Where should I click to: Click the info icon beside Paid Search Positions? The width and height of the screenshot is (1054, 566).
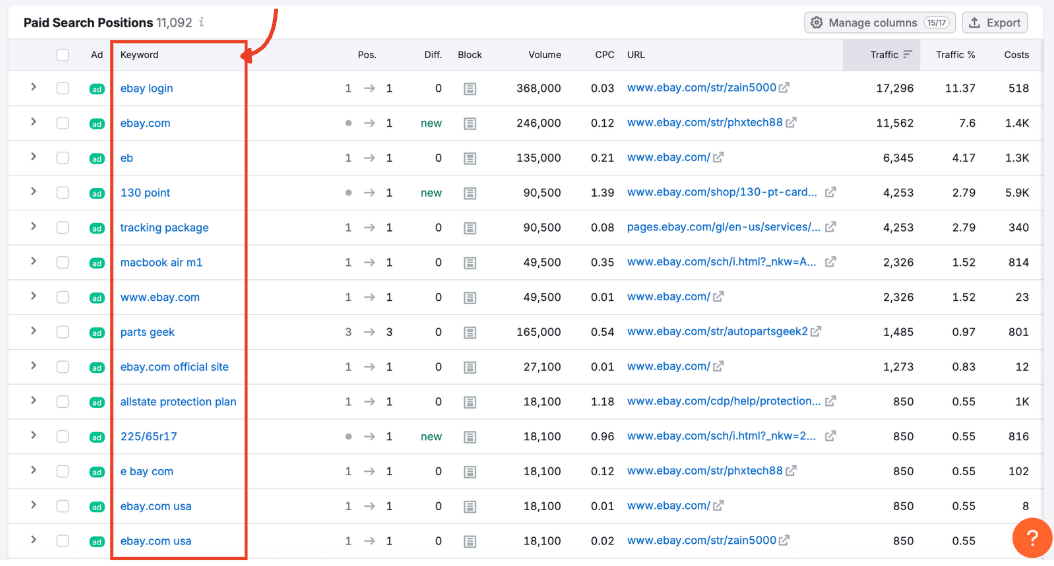click(x=202, y=22)
